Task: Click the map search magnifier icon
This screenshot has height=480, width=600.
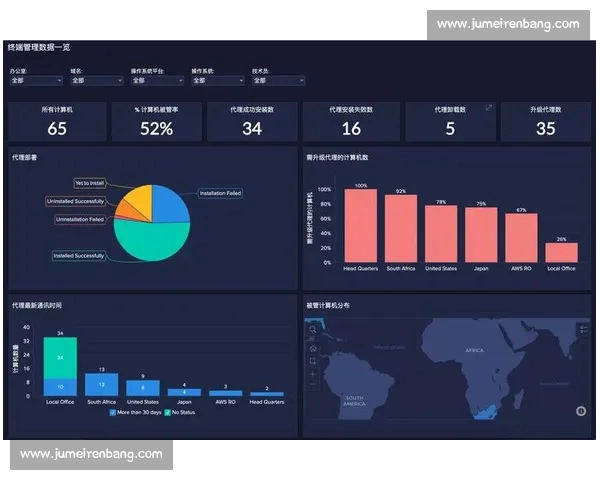Action: click(x=313, y=328)
